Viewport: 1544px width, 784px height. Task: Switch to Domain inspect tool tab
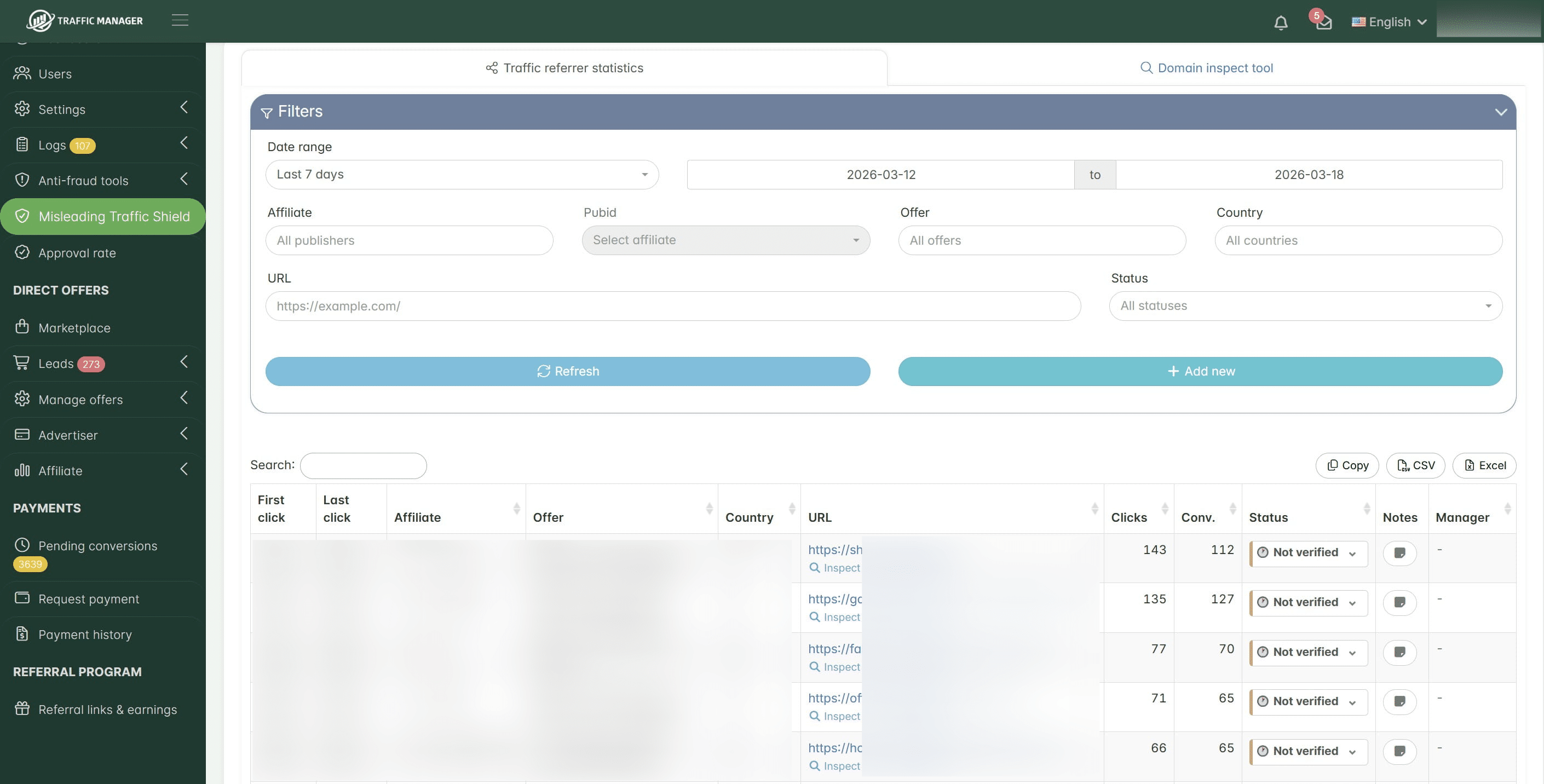tap(1206, 68)
